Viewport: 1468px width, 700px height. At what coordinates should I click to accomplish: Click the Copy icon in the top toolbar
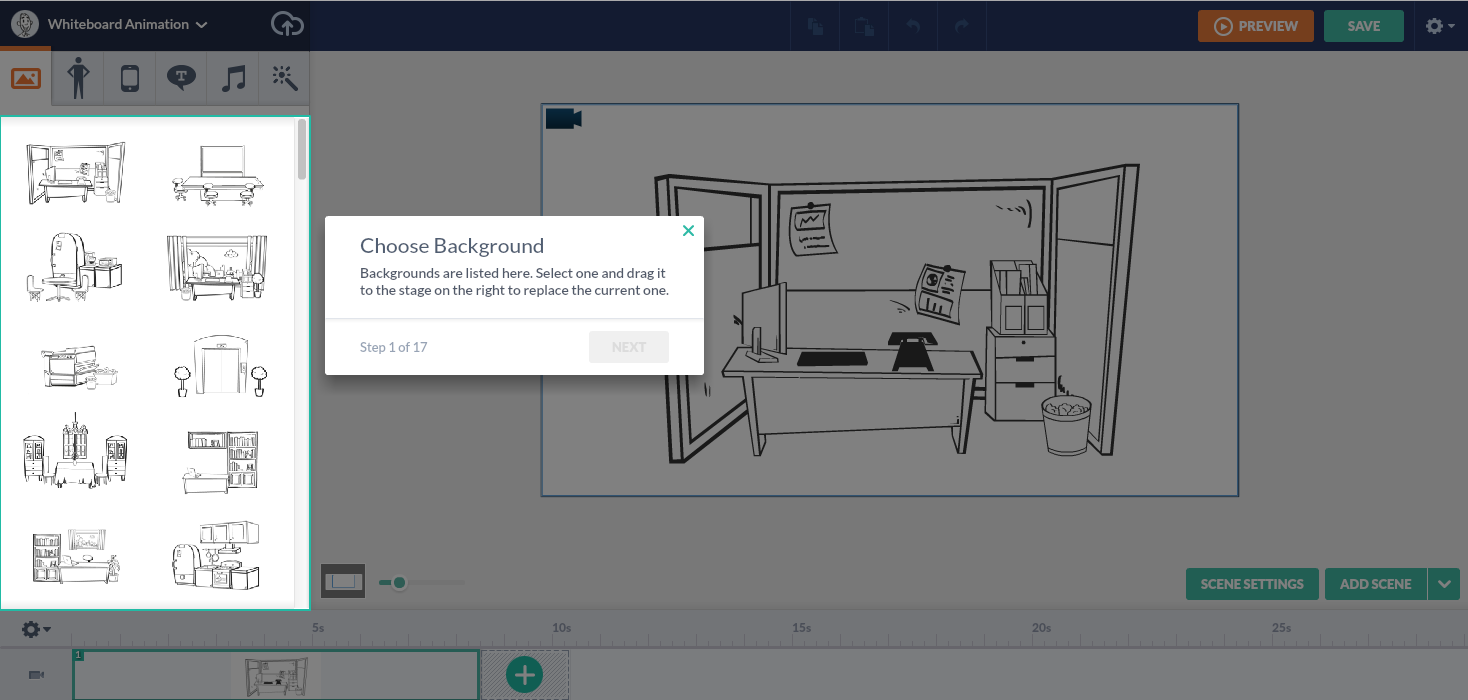[816, 26]
